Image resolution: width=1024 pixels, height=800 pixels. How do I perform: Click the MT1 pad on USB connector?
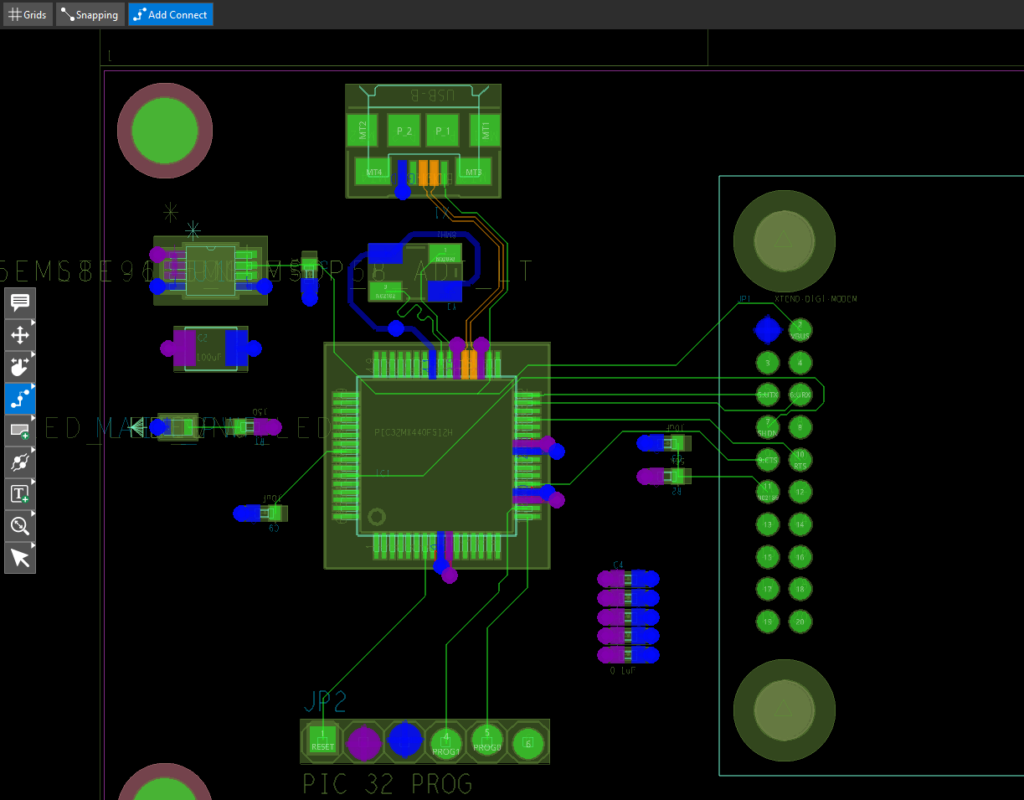(x=485, y=131)
